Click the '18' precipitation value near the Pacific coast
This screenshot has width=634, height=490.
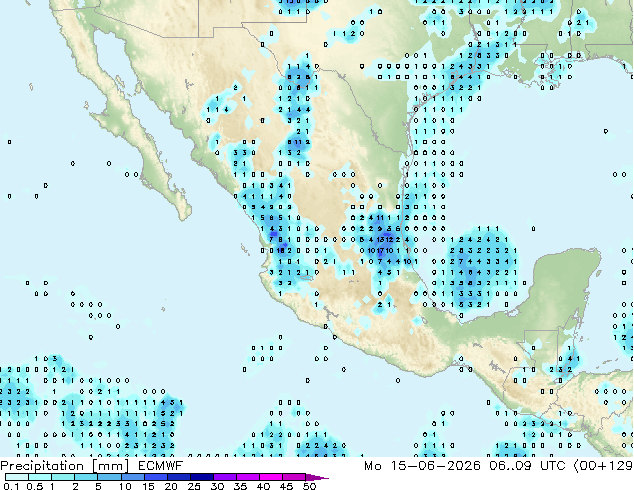281,251
